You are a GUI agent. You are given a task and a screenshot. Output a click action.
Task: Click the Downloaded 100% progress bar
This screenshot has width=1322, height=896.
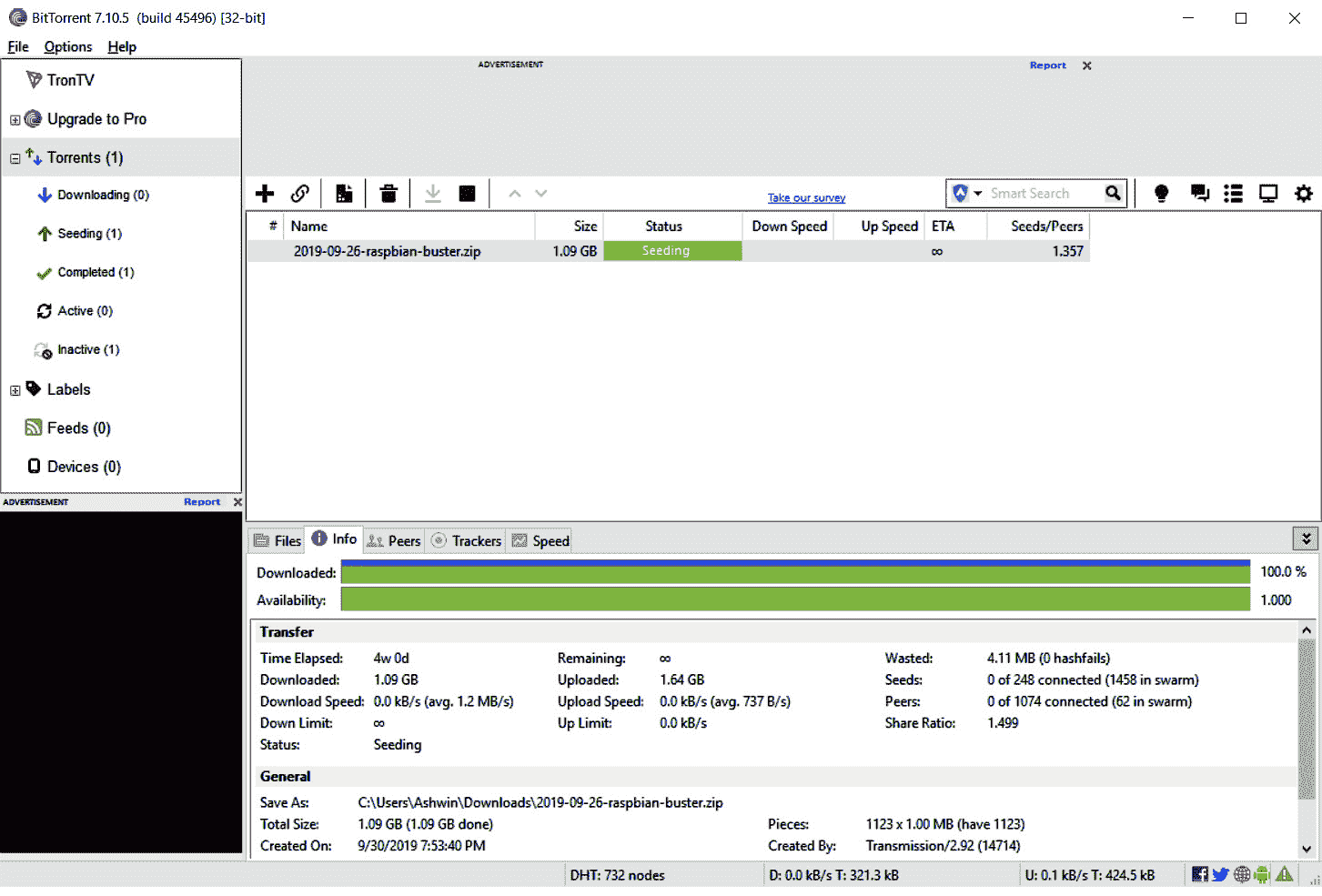[x=796, y=572]
